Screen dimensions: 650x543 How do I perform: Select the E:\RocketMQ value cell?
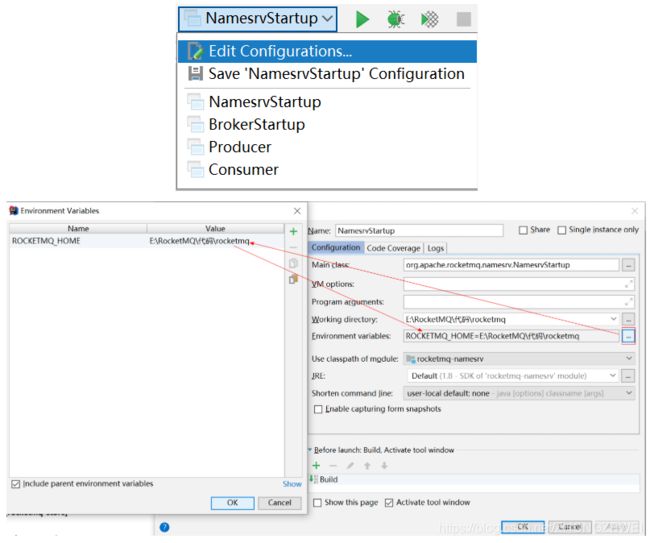click(x=216, y=241)
